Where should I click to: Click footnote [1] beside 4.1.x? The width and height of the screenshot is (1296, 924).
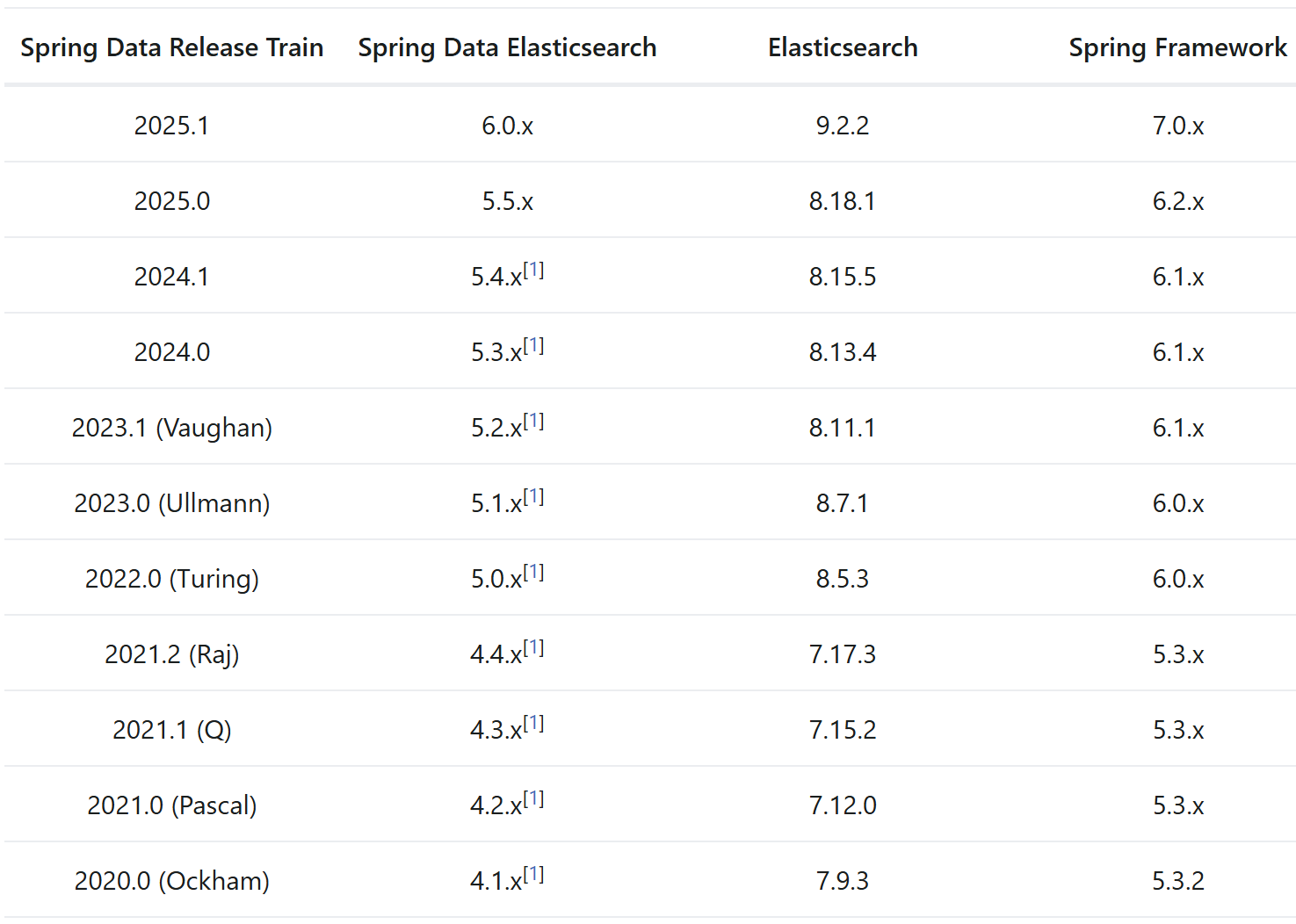(533, 875)
